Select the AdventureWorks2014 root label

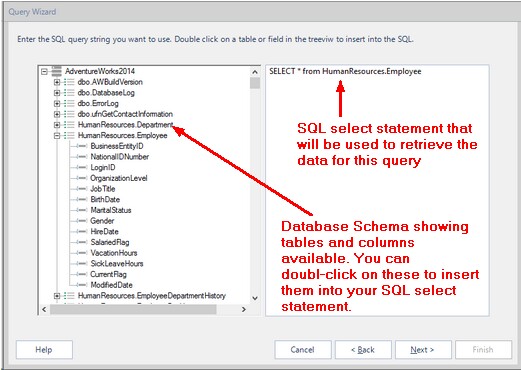pyautogui.click(x=100, y=71)
